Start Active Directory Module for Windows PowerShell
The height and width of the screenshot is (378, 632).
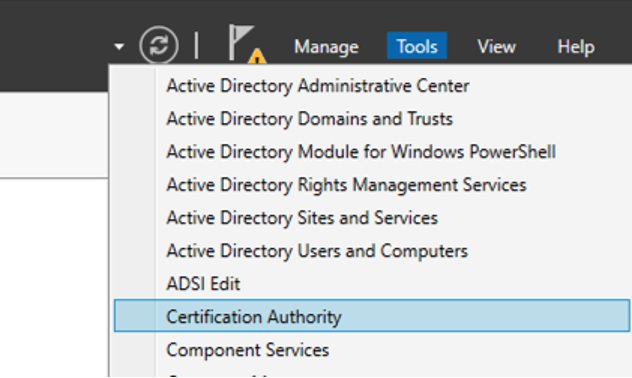pyautogui.click(x=372, y=152)
